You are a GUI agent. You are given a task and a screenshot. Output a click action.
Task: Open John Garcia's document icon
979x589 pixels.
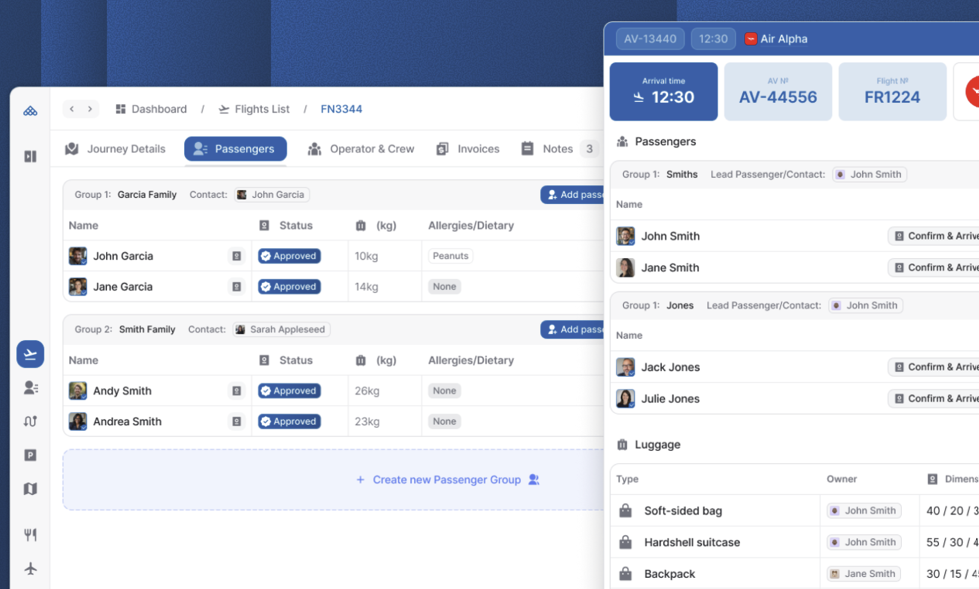click(237, 256)
